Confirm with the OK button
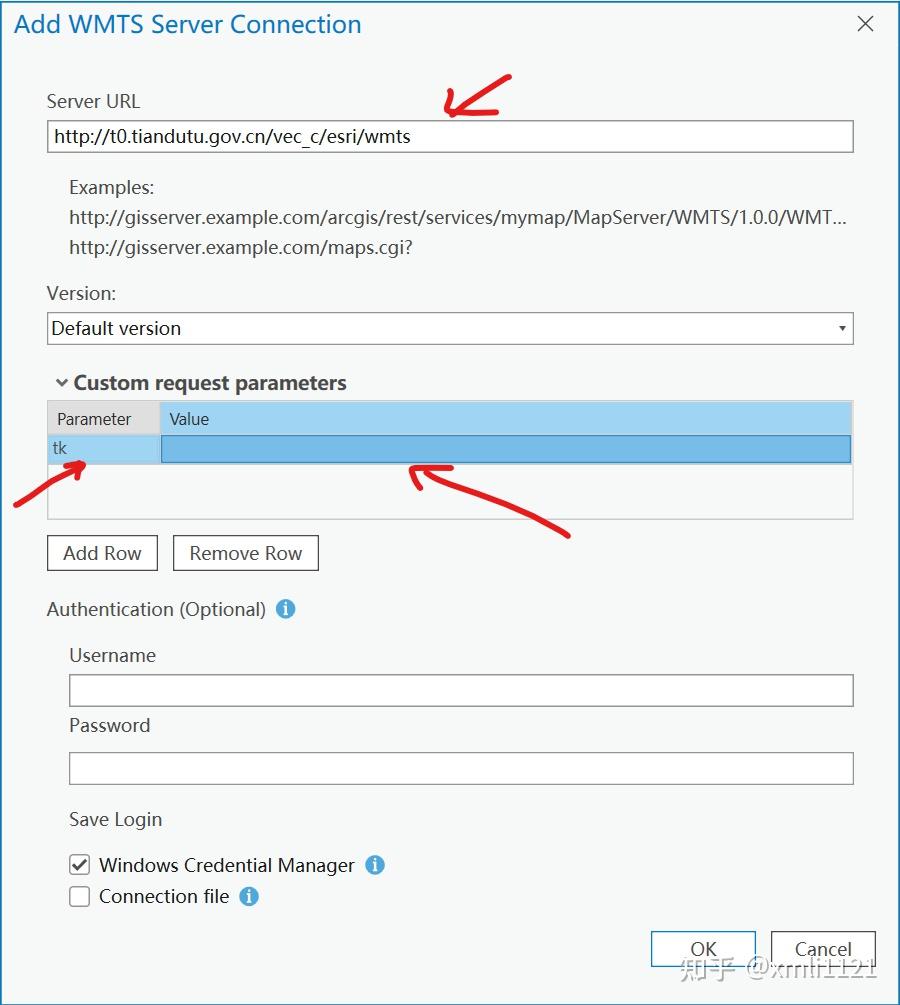Screen dimensions: 900x1005 coord(703,949)
